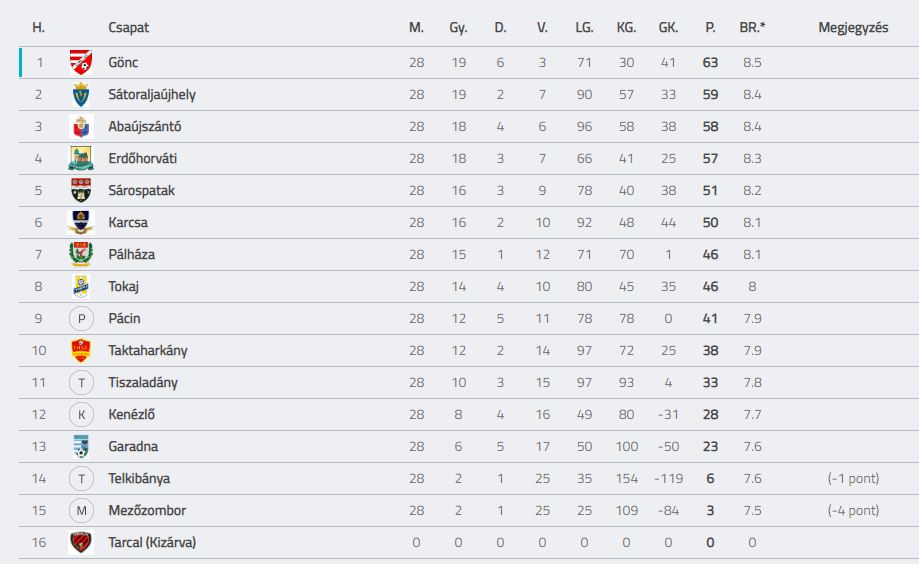
Task: Click the Csapat column header
Action: click(x=128, y=28)
